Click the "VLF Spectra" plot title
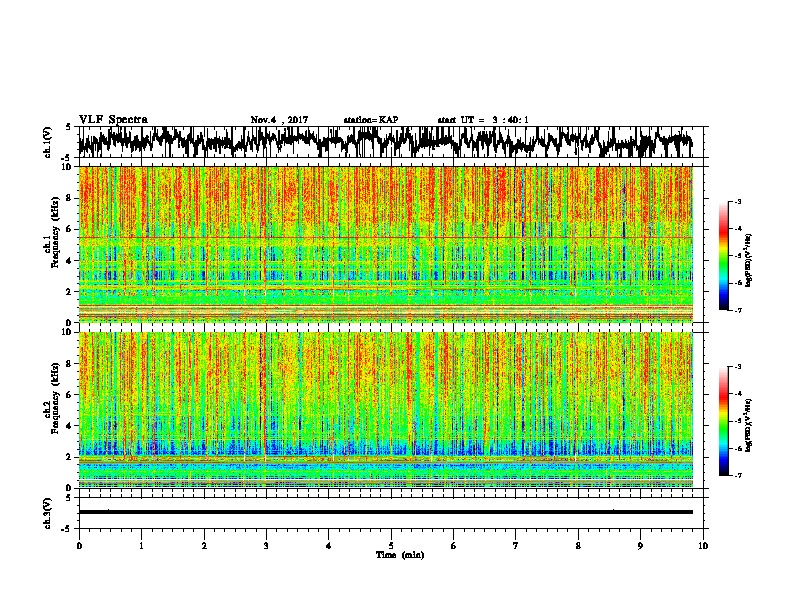This screenshot has width=792, height=612. point(113,120)
